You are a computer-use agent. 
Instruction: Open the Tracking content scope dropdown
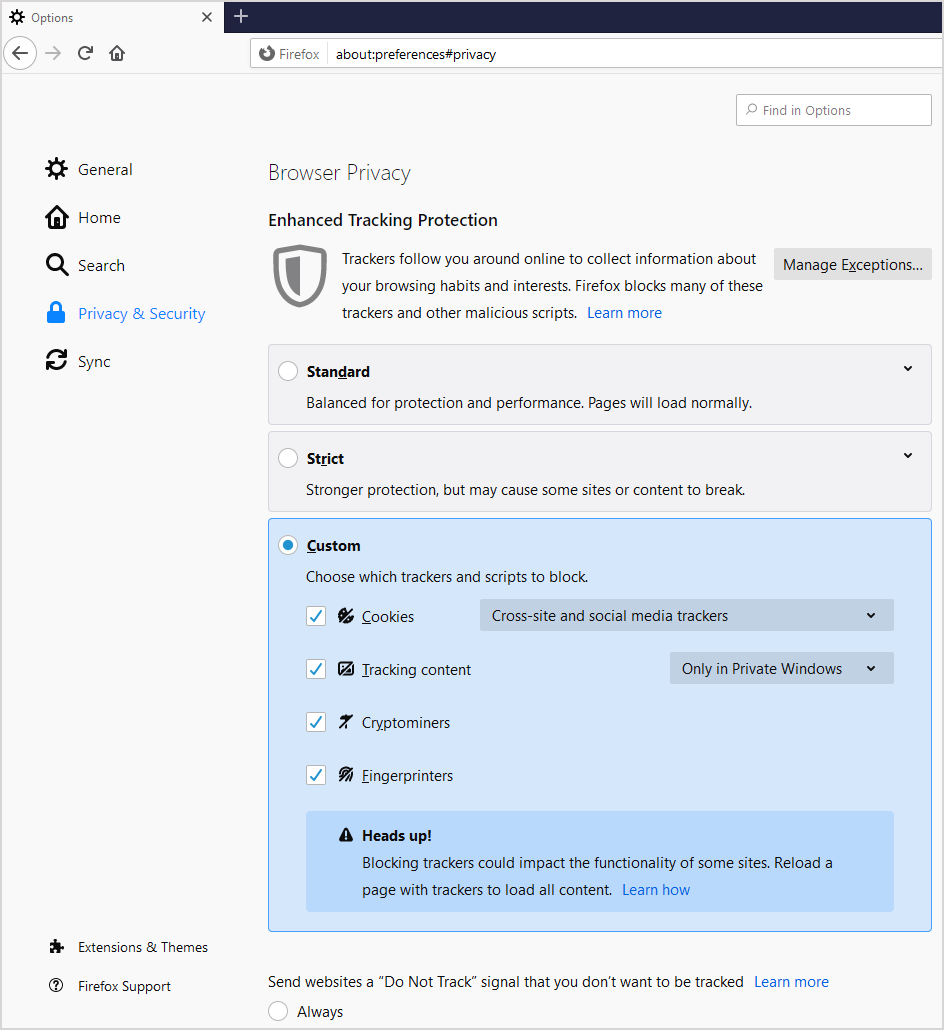781,668
